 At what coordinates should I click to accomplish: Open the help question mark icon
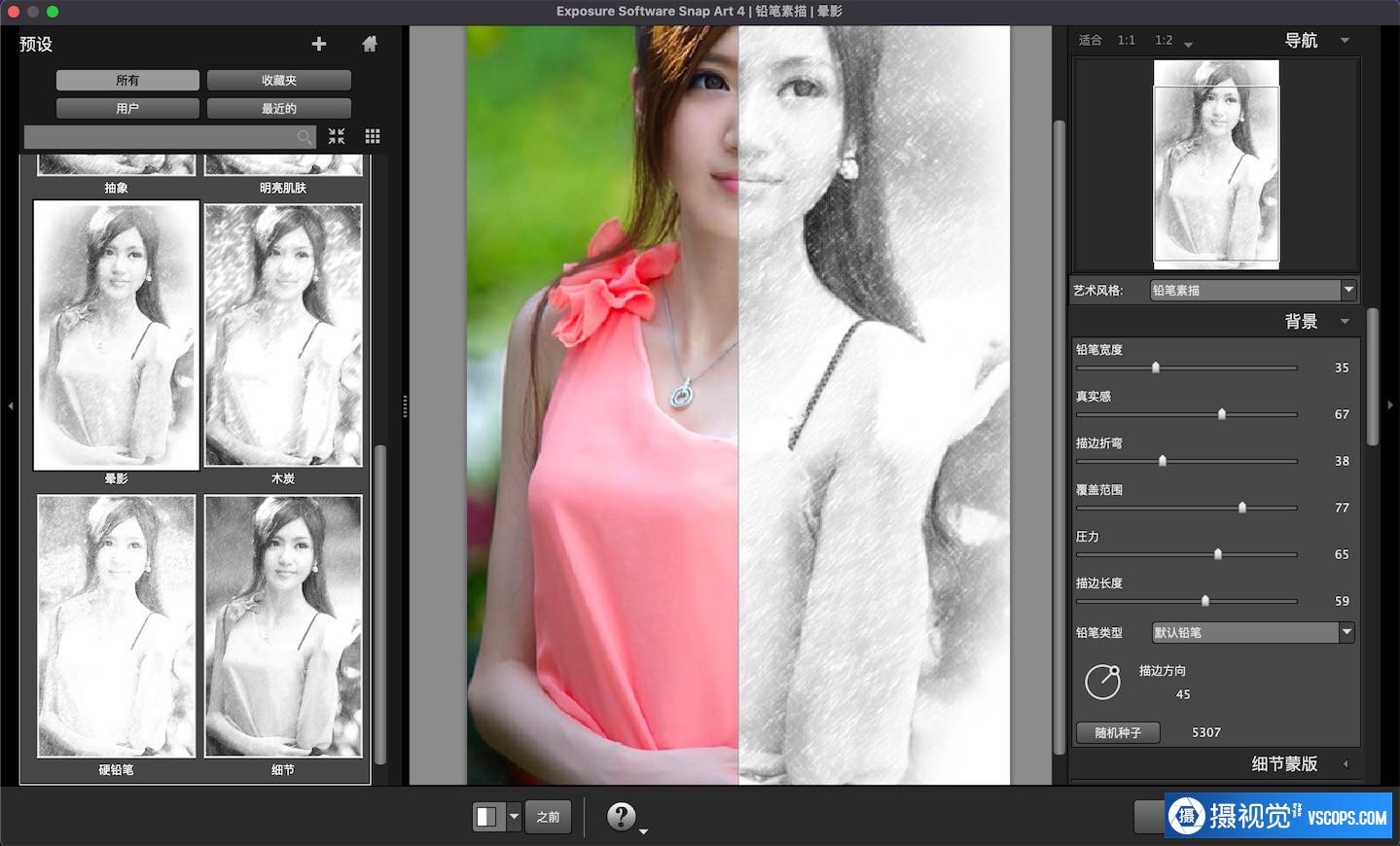[x=621, y=816]
